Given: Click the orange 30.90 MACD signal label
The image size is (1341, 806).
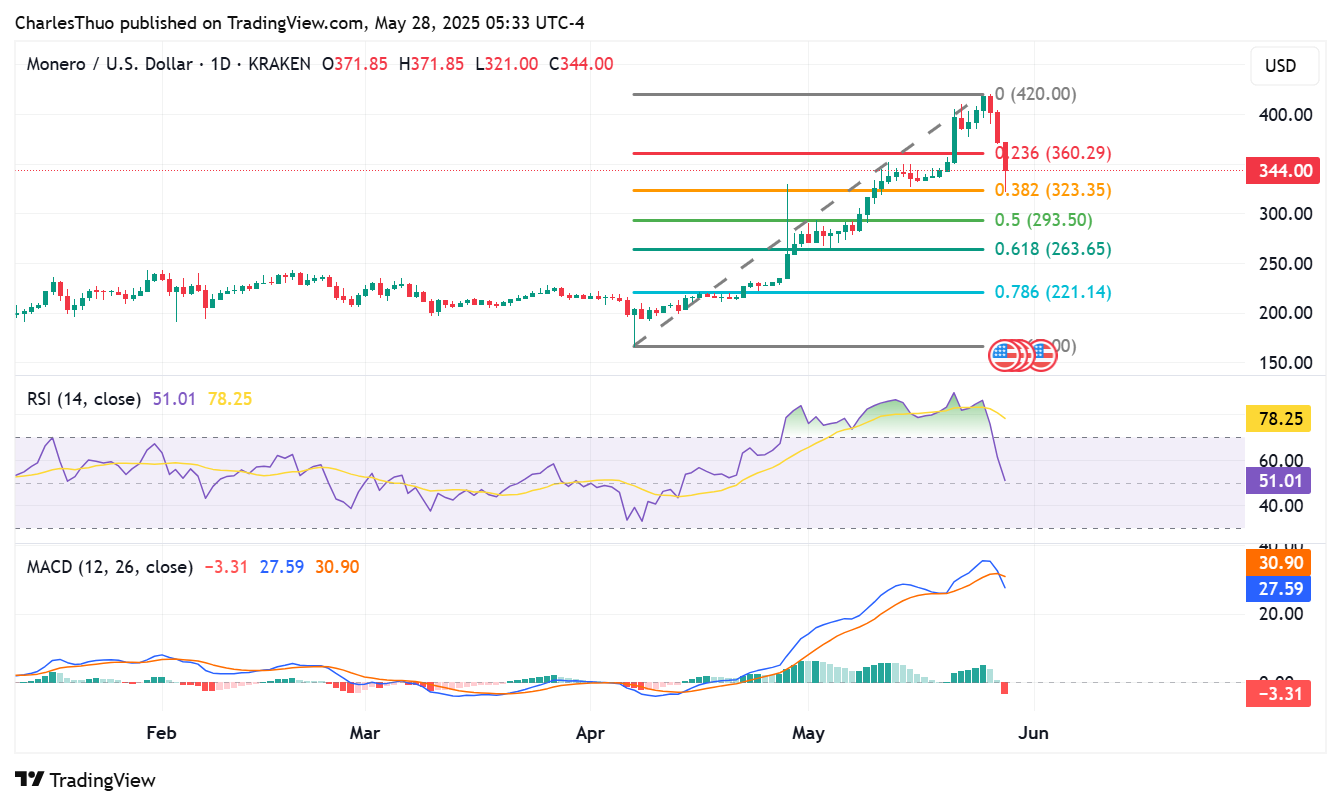Looking at the screenshot, I should click(1277, 563).
